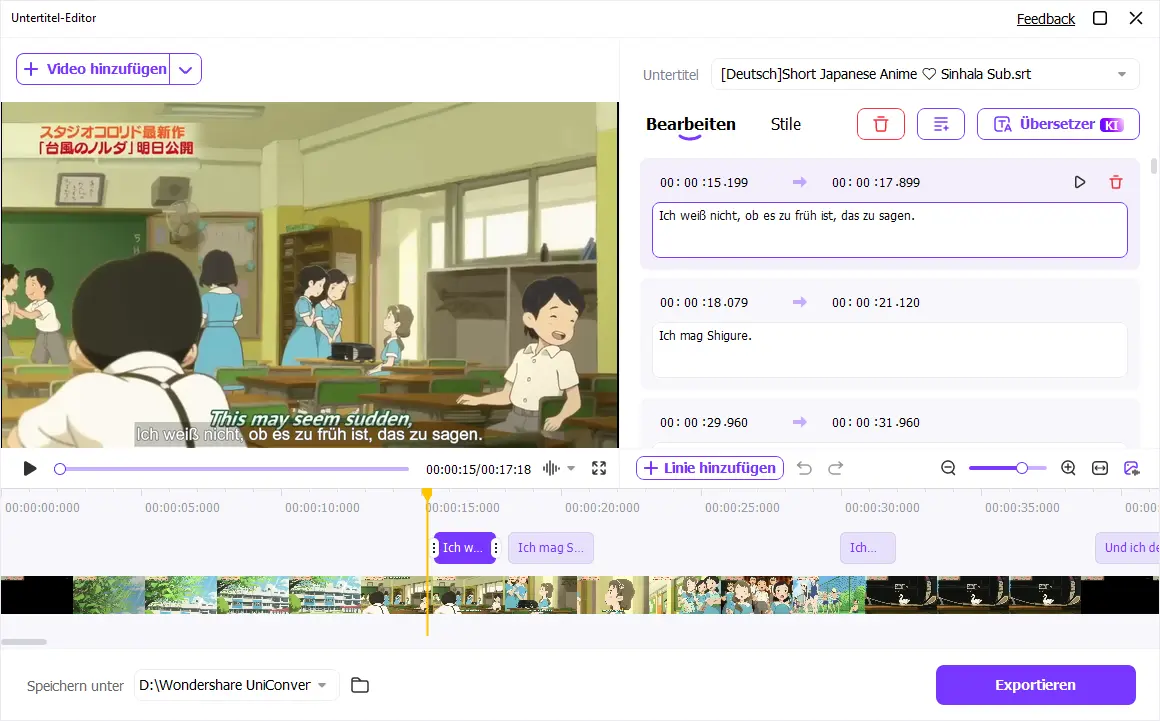Edit the 'Ich mag Shigure.' subtitle text
The image size is (1160, 721).
889,350
